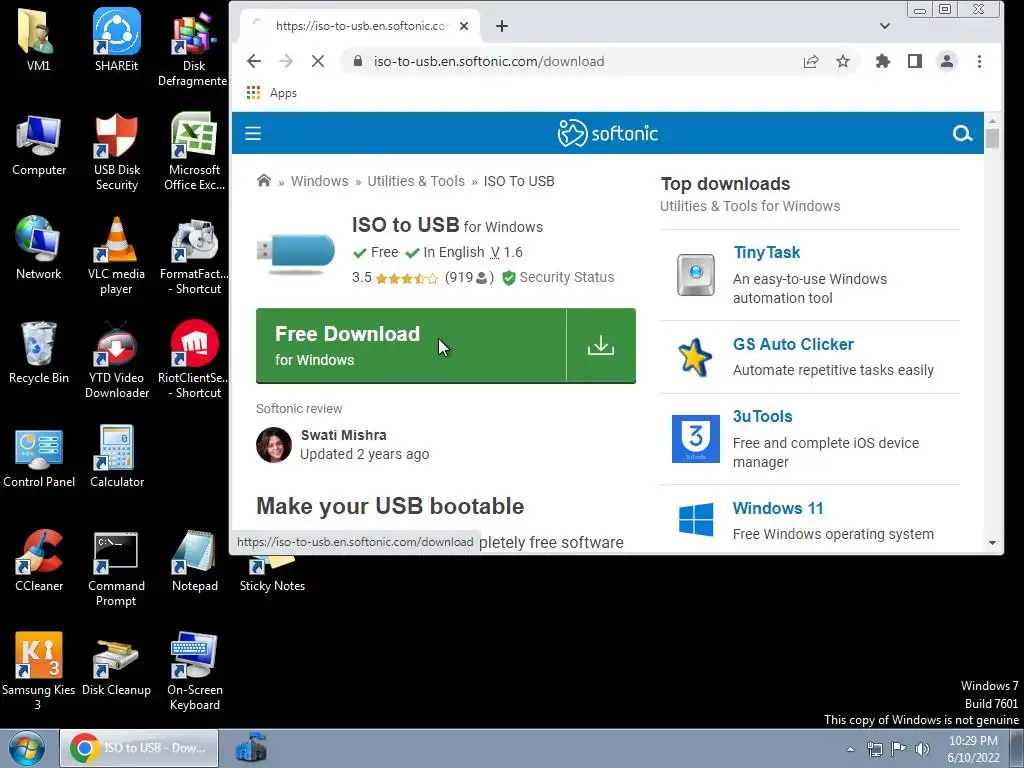Click the Chrome address bar
The width and height of the screenshot is (1024, 768).
pyautogui.click(x=575, y=61)
